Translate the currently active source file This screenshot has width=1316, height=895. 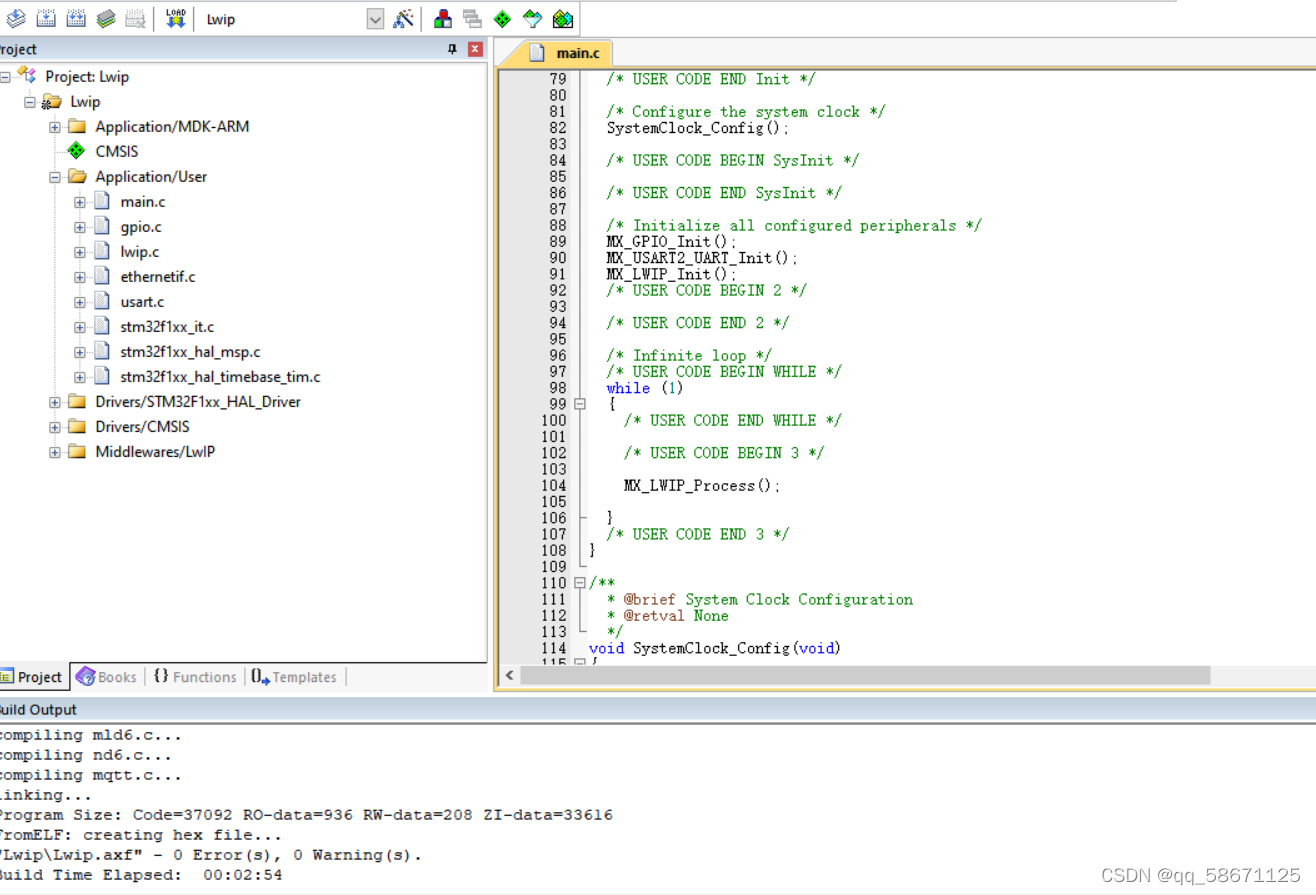(15, 18)
